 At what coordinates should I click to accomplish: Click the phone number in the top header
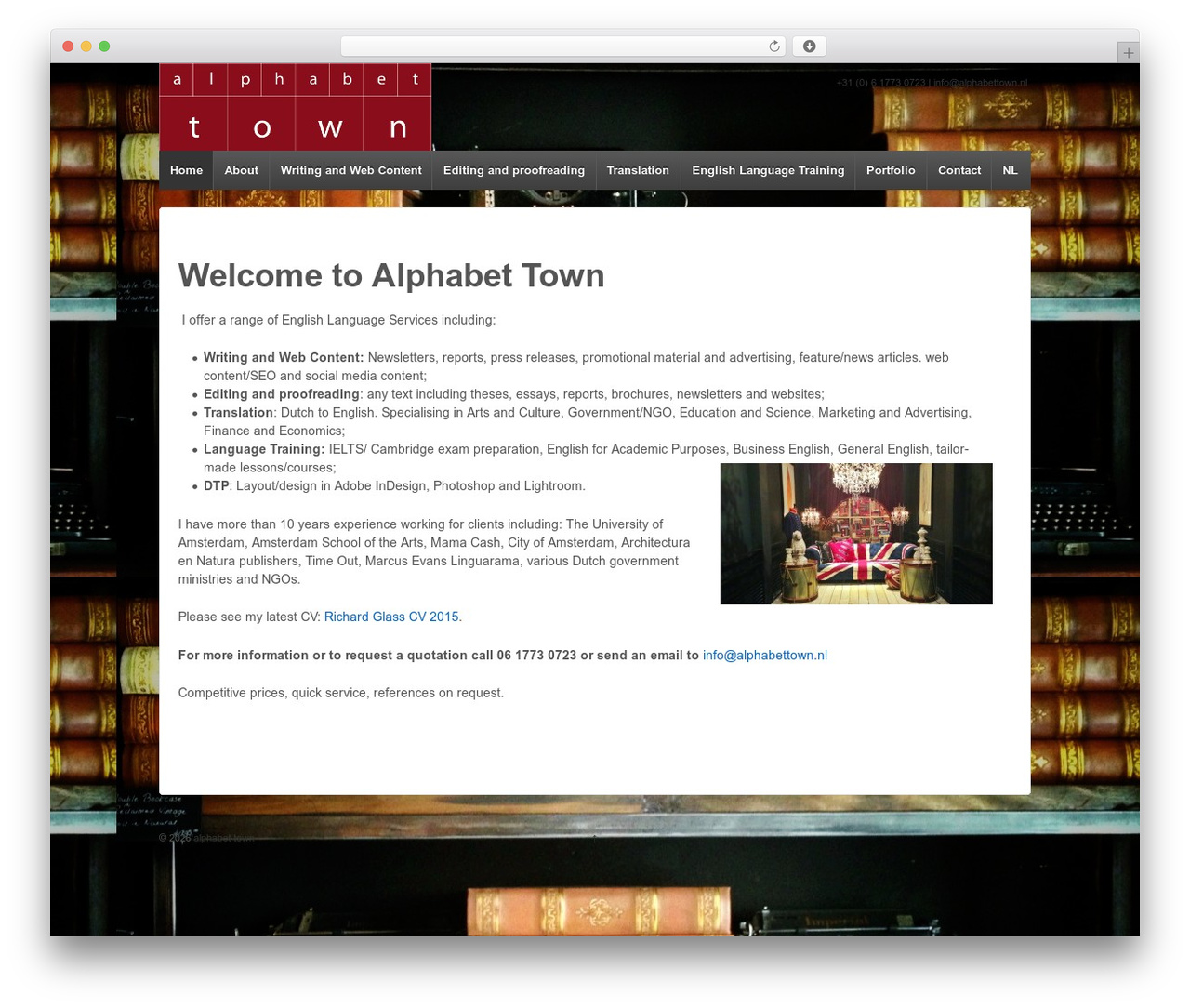pos(881,83)
